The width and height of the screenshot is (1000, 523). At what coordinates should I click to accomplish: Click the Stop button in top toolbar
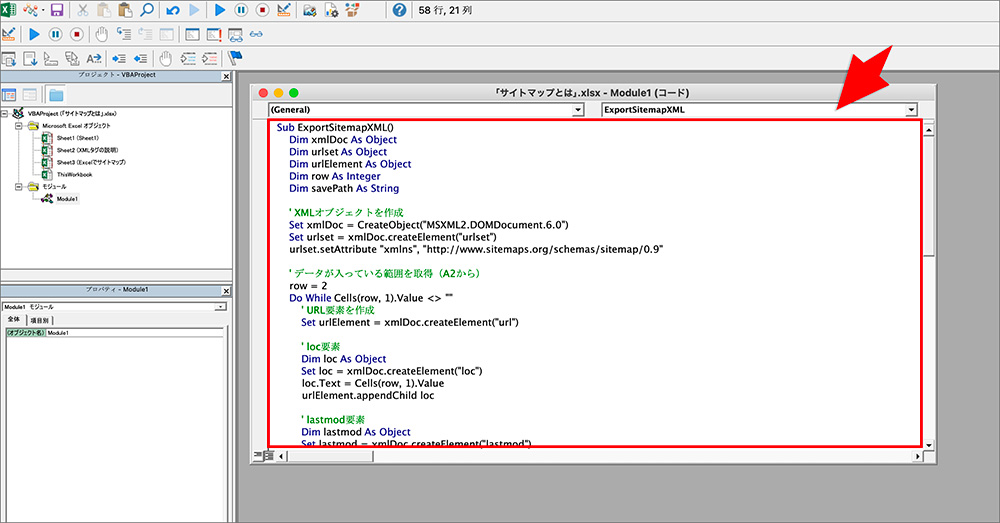tap(262, 10)
